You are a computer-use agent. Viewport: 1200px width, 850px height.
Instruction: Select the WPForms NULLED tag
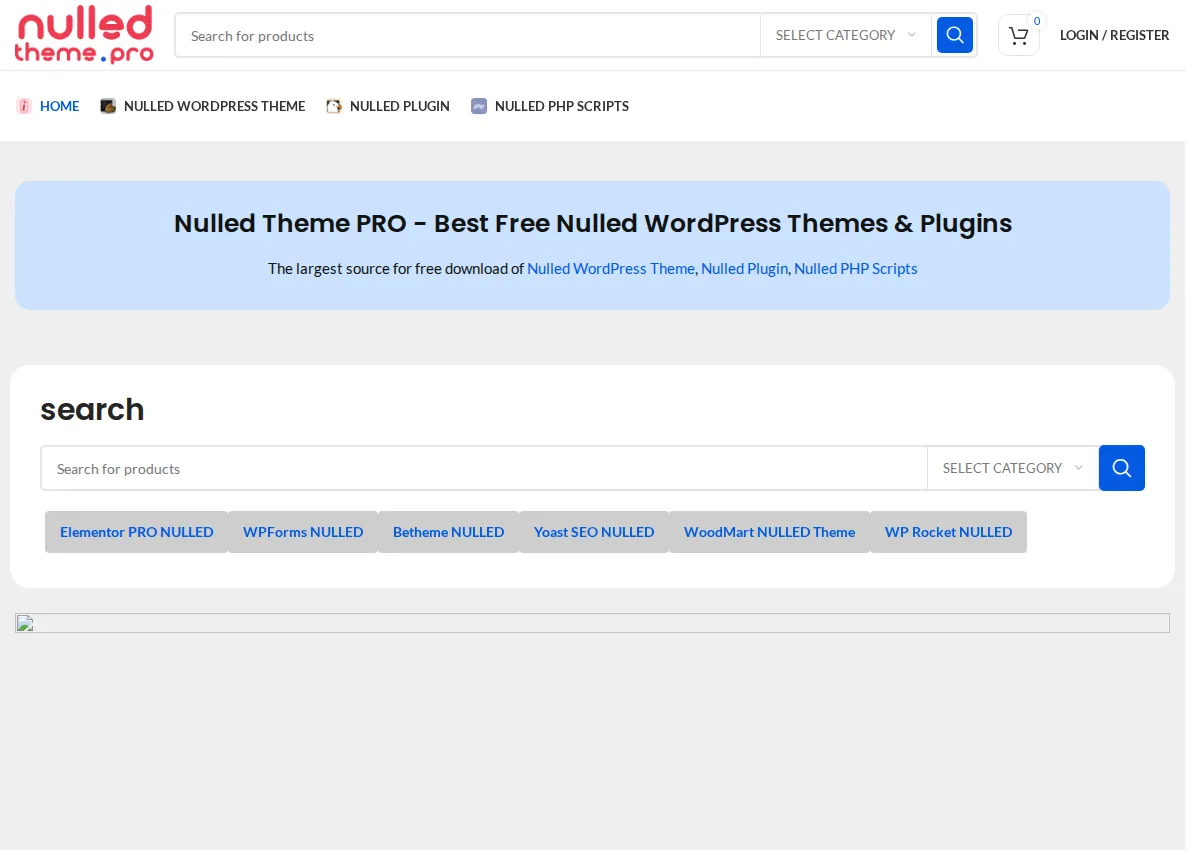(303, 532)
